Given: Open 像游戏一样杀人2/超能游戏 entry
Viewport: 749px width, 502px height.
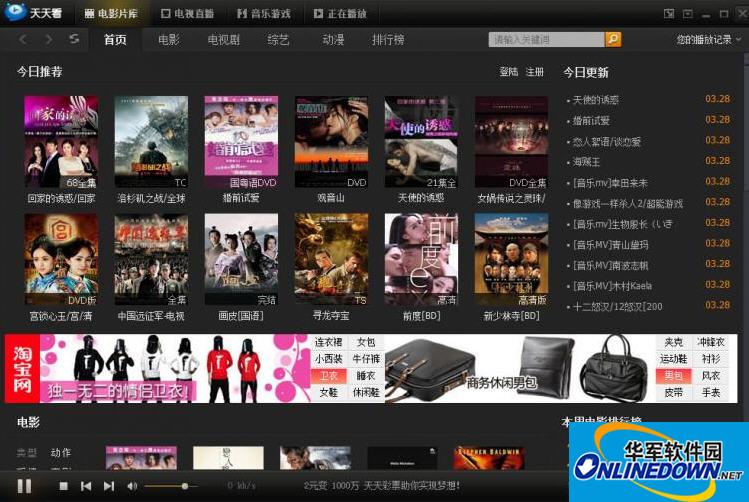Looking at the screenshot, I should click(x=628, y=203).
